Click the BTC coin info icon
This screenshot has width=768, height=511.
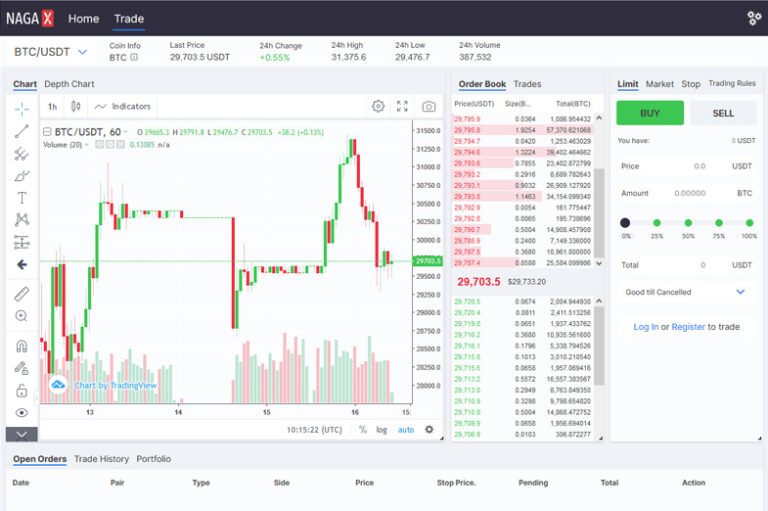(134, 57)
